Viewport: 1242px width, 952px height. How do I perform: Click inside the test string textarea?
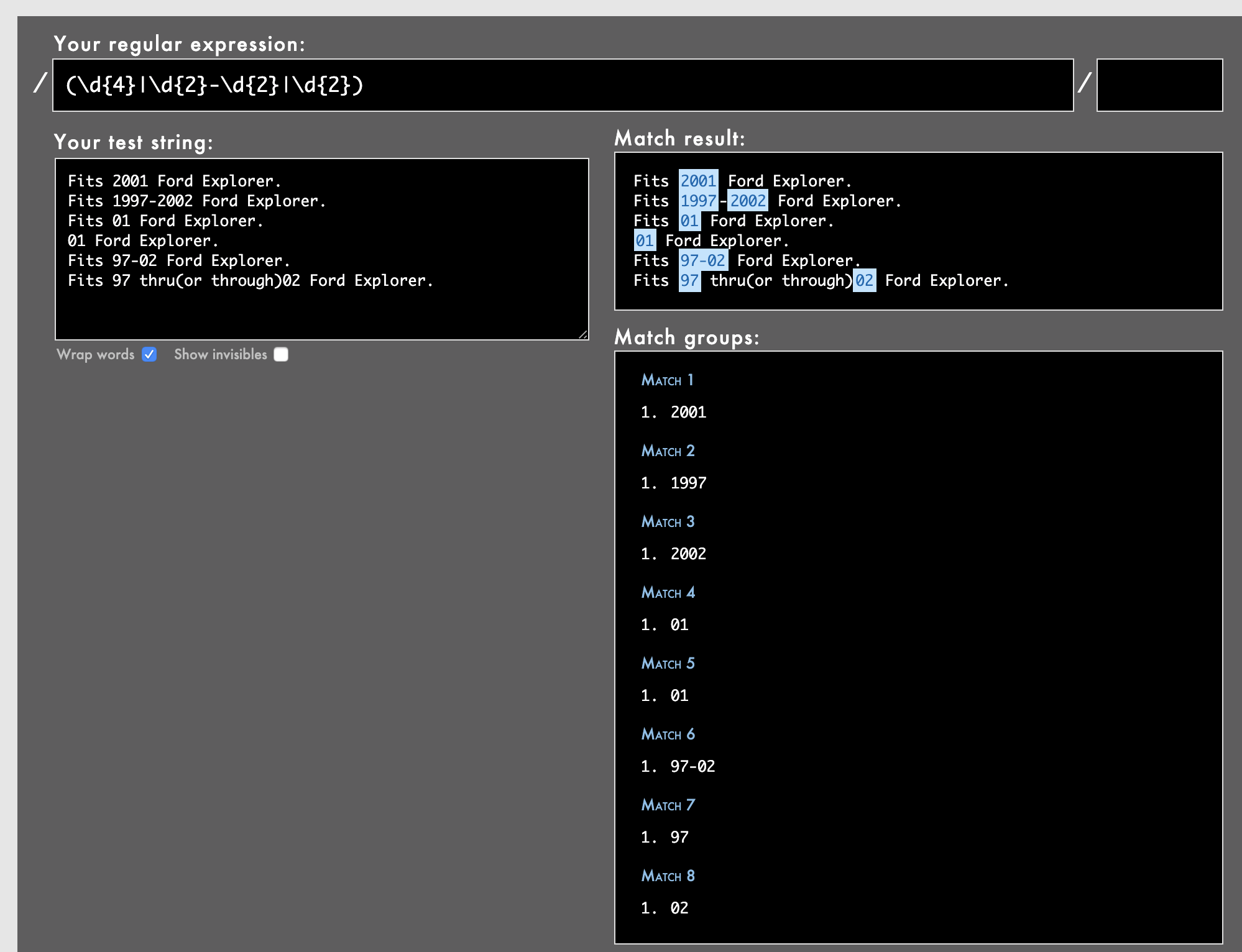321,249
